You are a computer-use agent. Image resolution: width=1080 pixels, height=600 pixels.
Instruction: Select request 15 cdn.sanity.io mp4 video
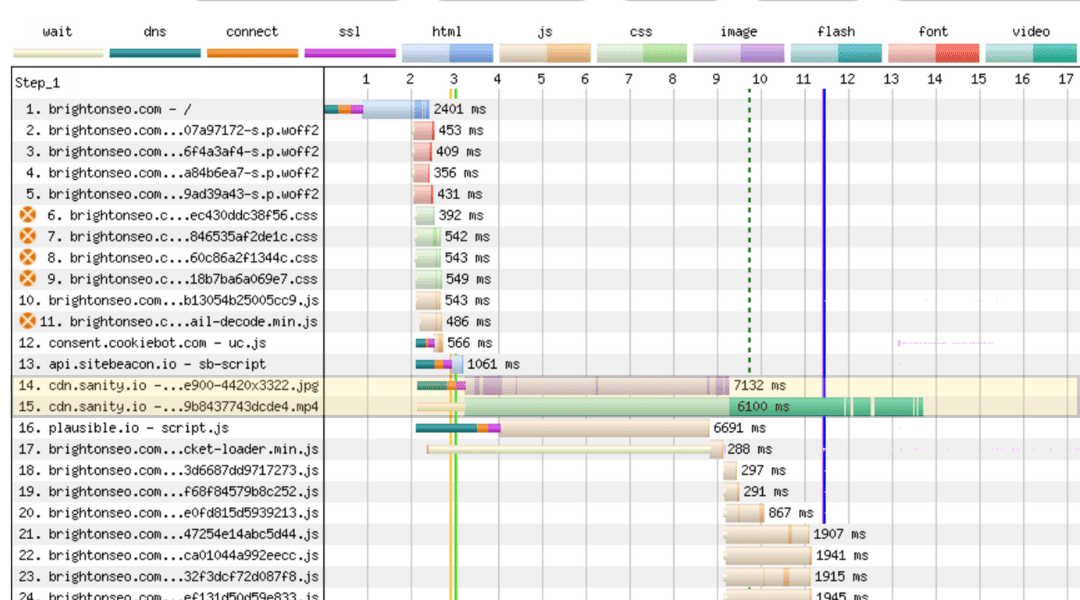[168, 406]
